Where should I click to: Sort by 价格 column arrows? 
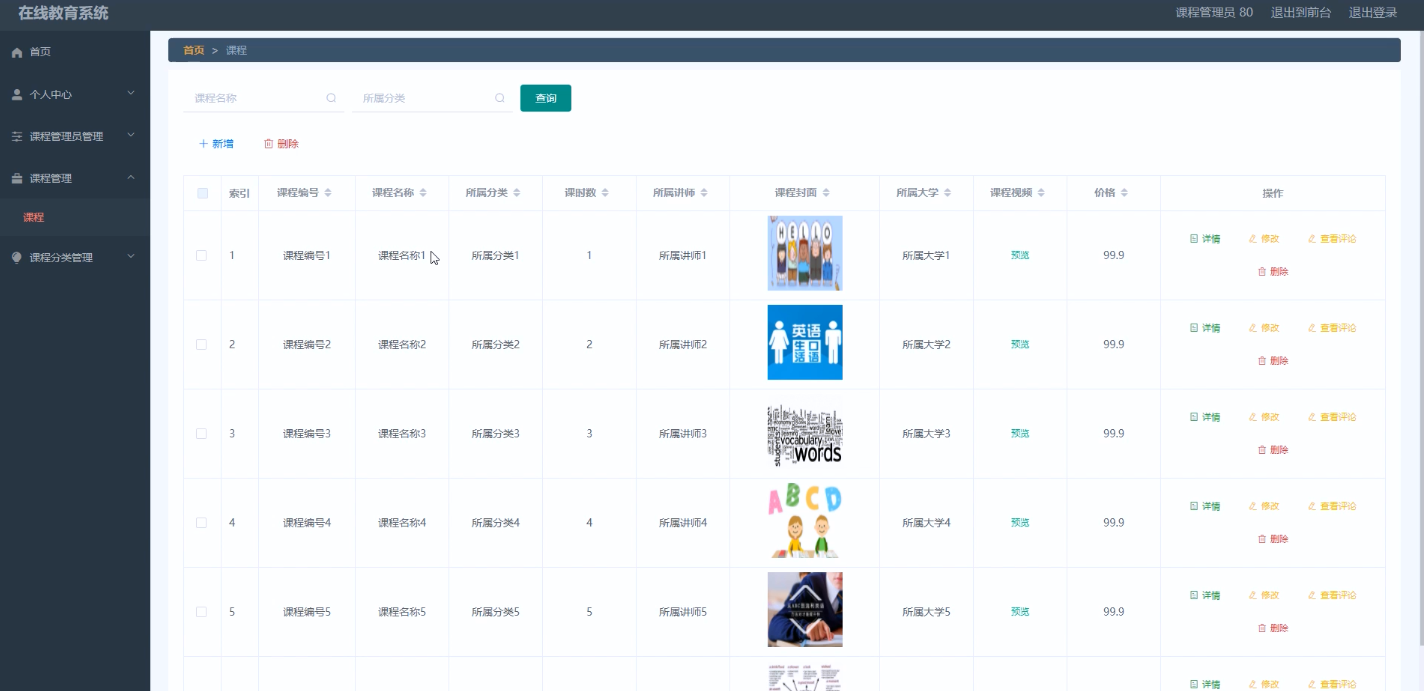coord(1124,193)
